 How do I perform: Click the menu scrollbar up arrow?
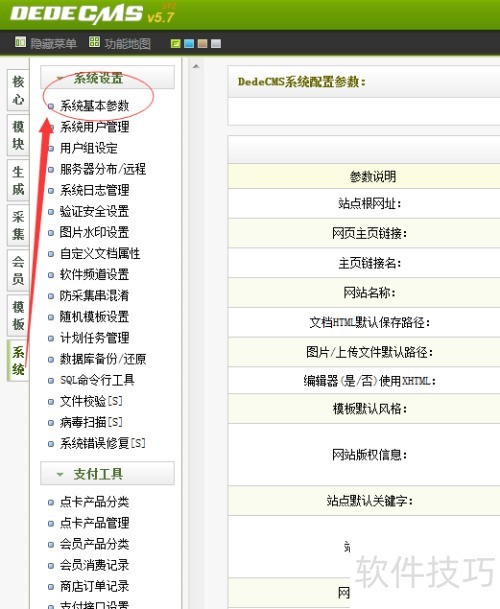click(196, 66)
